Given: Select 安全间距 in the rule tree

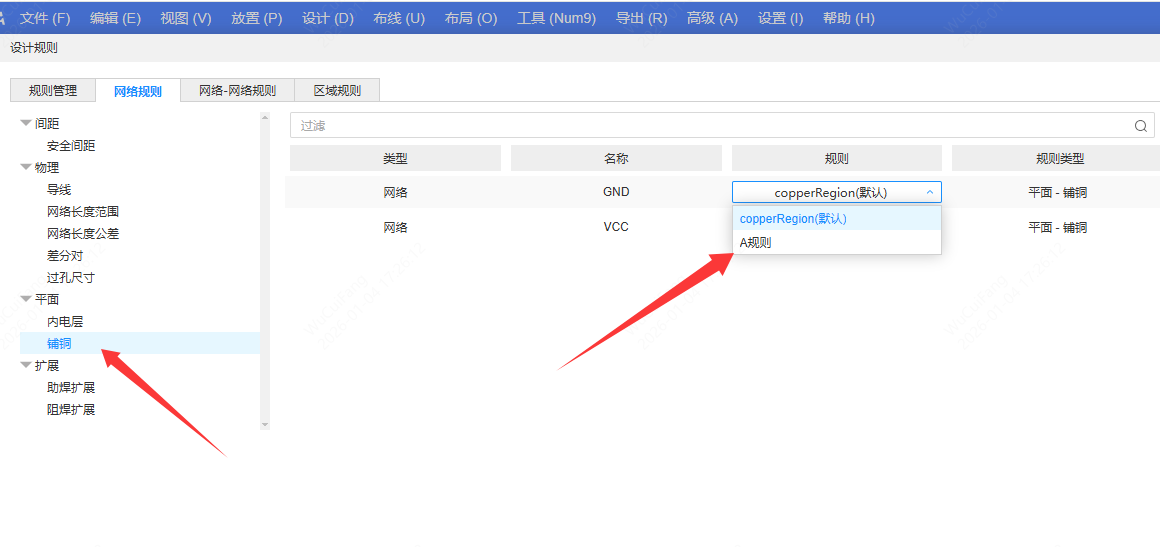Looking at the screenshot, I should 71,145.
